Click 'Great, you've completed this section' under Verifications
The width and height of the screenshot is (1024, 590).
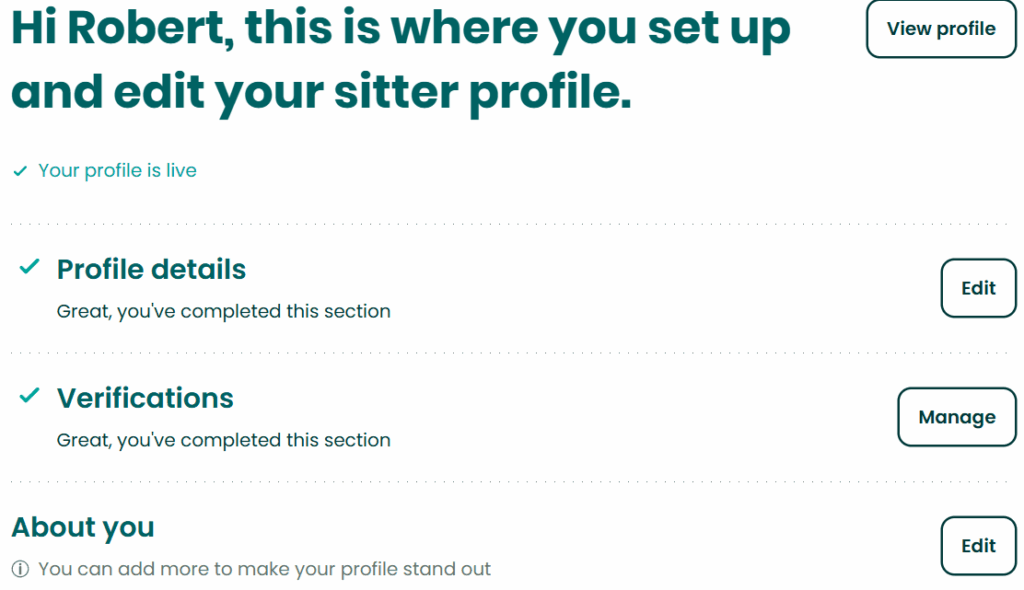(x=223, y=440)
